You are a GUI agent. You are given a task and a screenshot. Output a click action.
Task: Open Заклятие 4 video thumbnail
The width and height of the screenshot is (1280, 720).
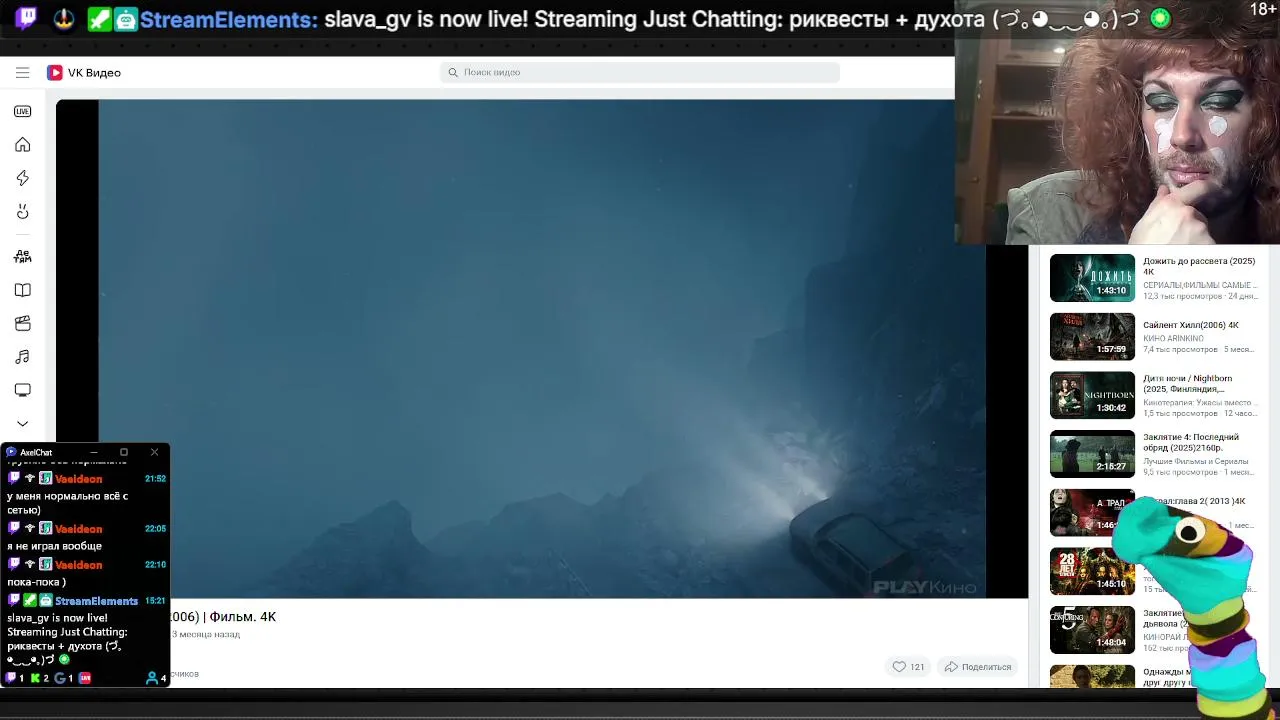tap(1092, 454)
